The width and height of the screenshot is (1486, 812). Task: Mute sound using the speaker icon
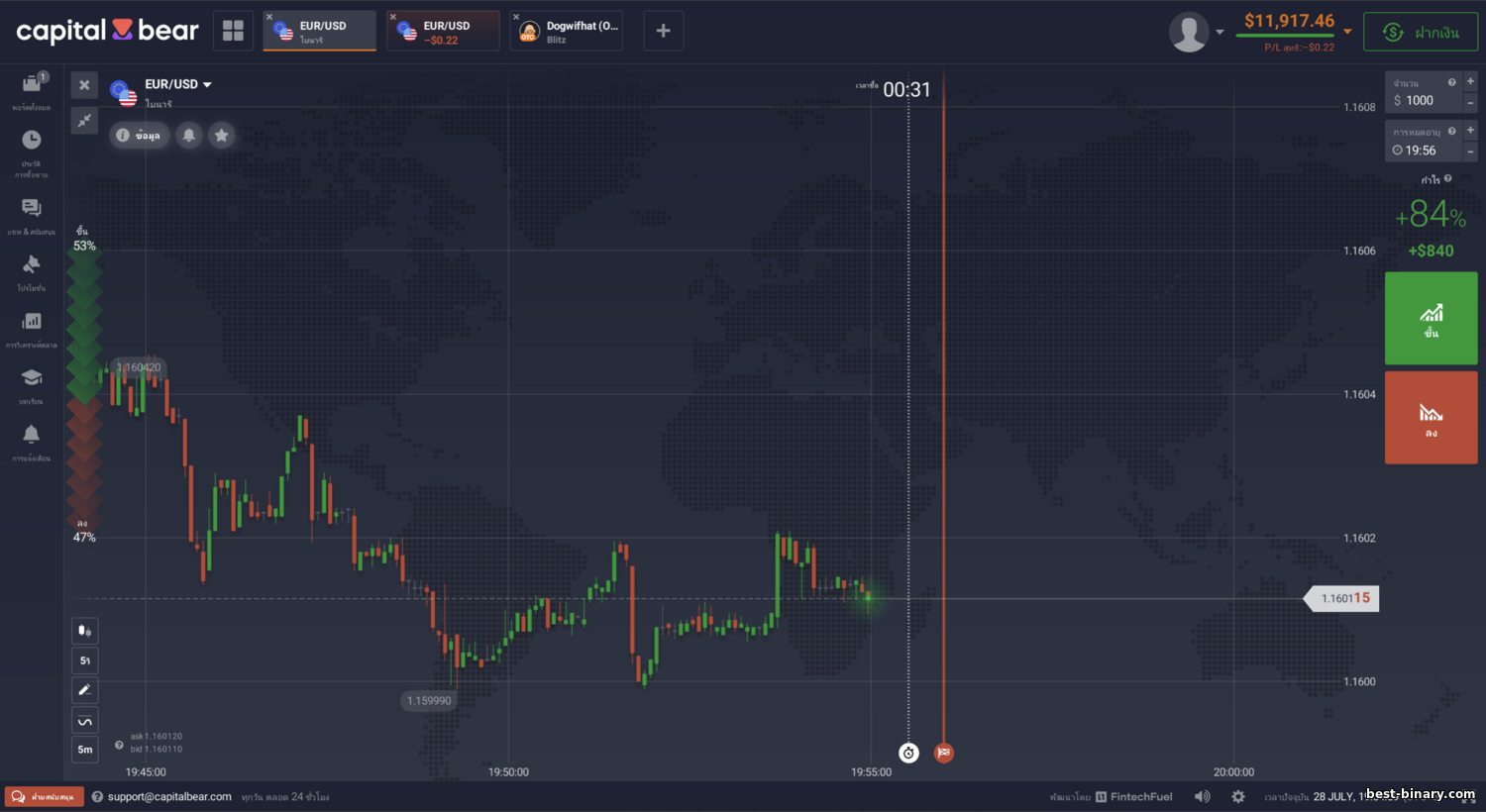click(x=1202, y=796)
